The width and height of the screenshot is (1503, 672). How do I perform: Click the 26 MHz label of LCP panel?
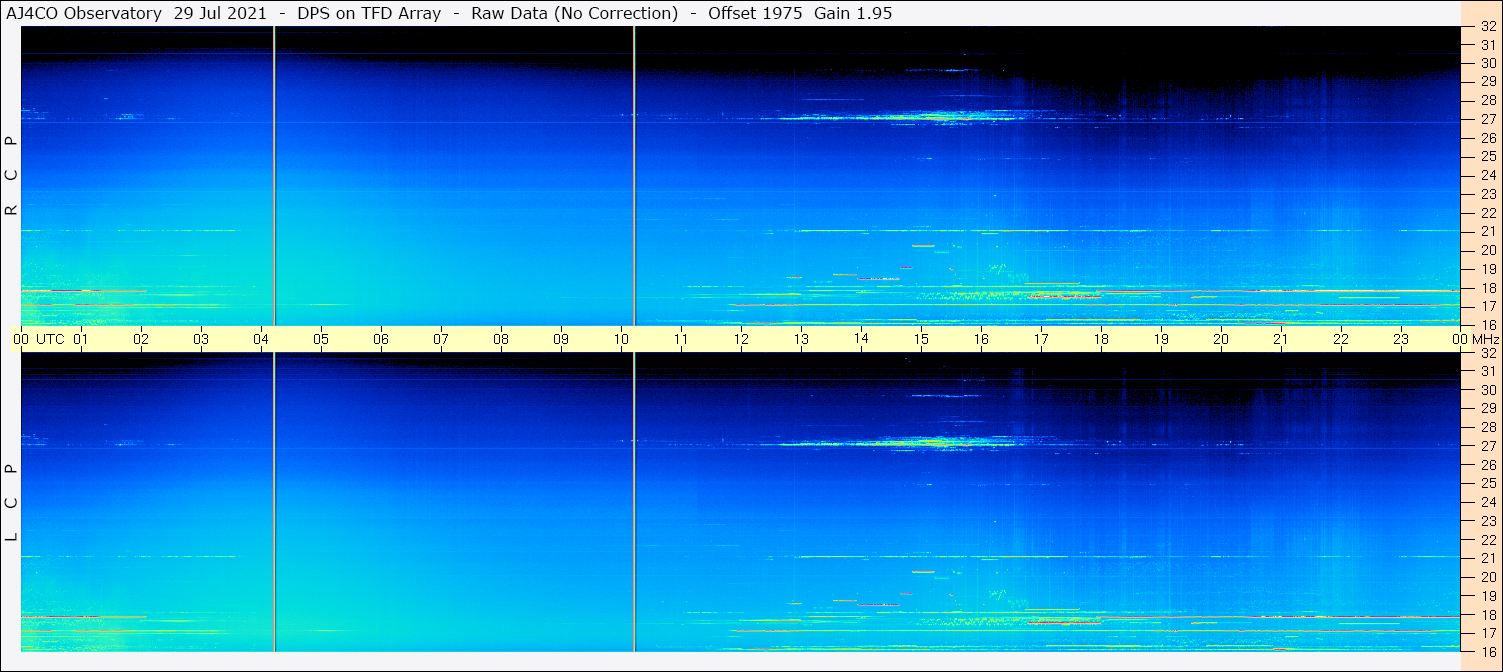click(x=1487, y=464)
